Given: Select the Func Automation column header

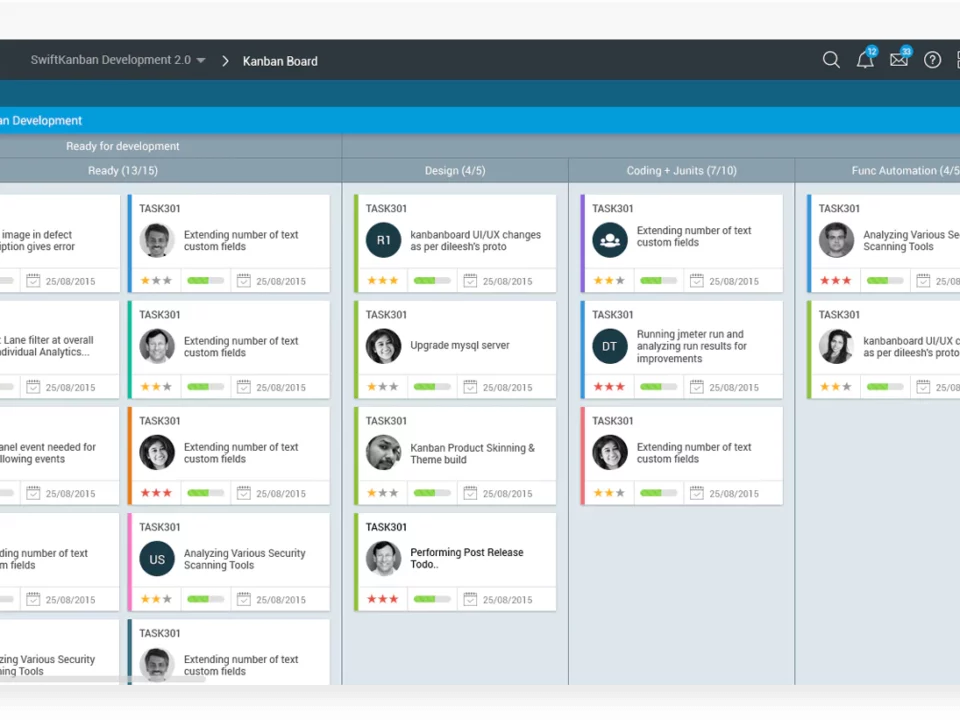Looking at the screenshot, I should click(x=905, y=171).
